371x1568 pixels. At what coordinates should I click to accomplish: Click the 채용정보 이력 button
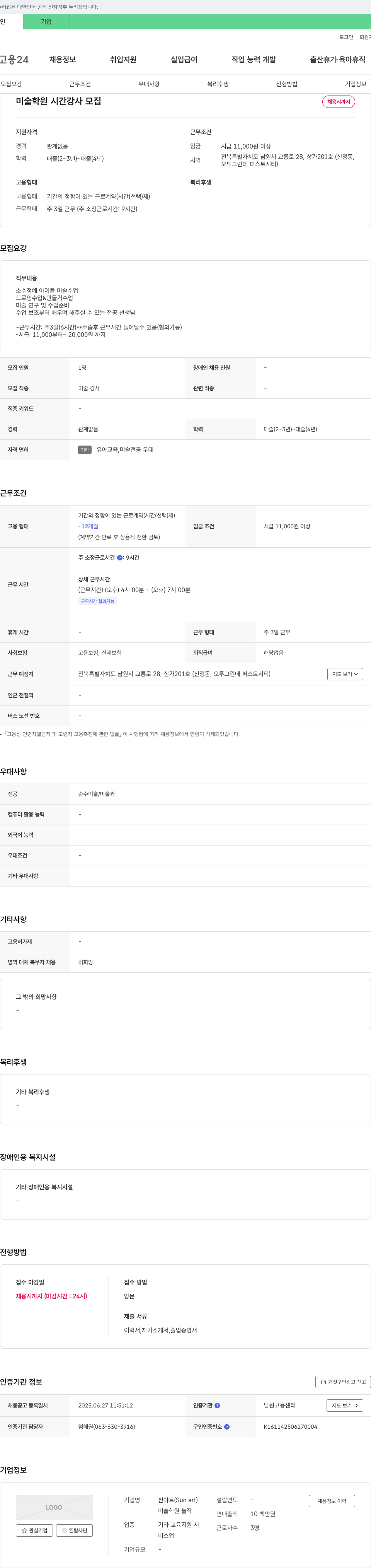(x=332, y=1501)
